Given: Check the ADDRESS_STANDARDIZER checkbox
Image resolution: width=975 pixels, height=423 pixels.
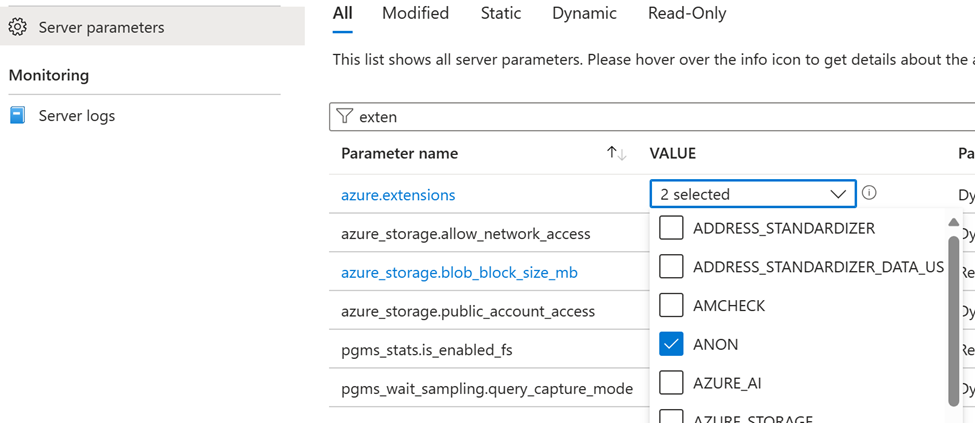Looking at the screenshot, I should [672, 228].
